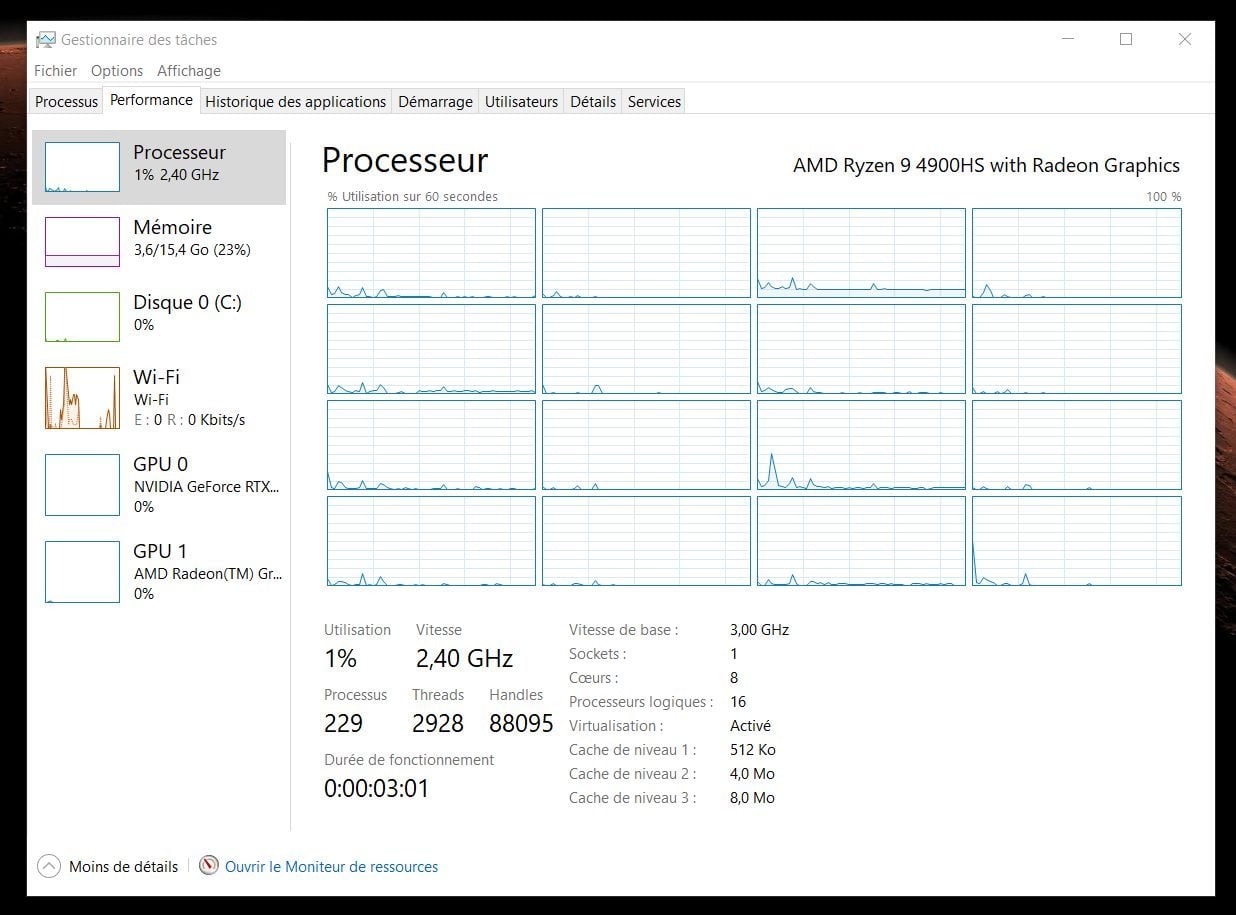Click the Task Manager app icon in title bar
Image resolution: width=1236 pixels, height=915 pixels.
46,40
